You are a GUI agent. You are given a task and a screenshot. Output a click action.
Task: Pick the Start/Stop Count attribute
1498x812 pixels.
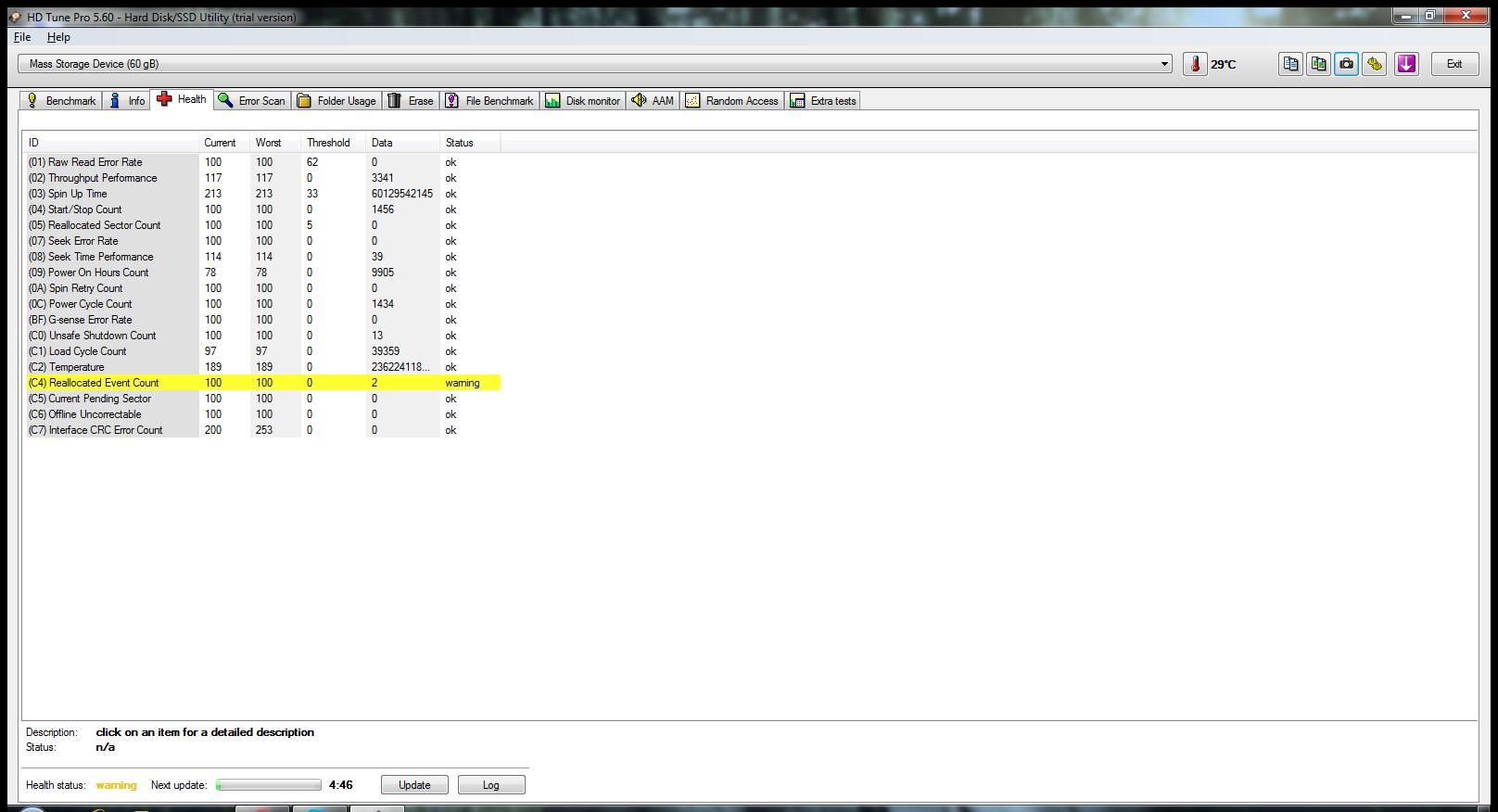point(263,209)
